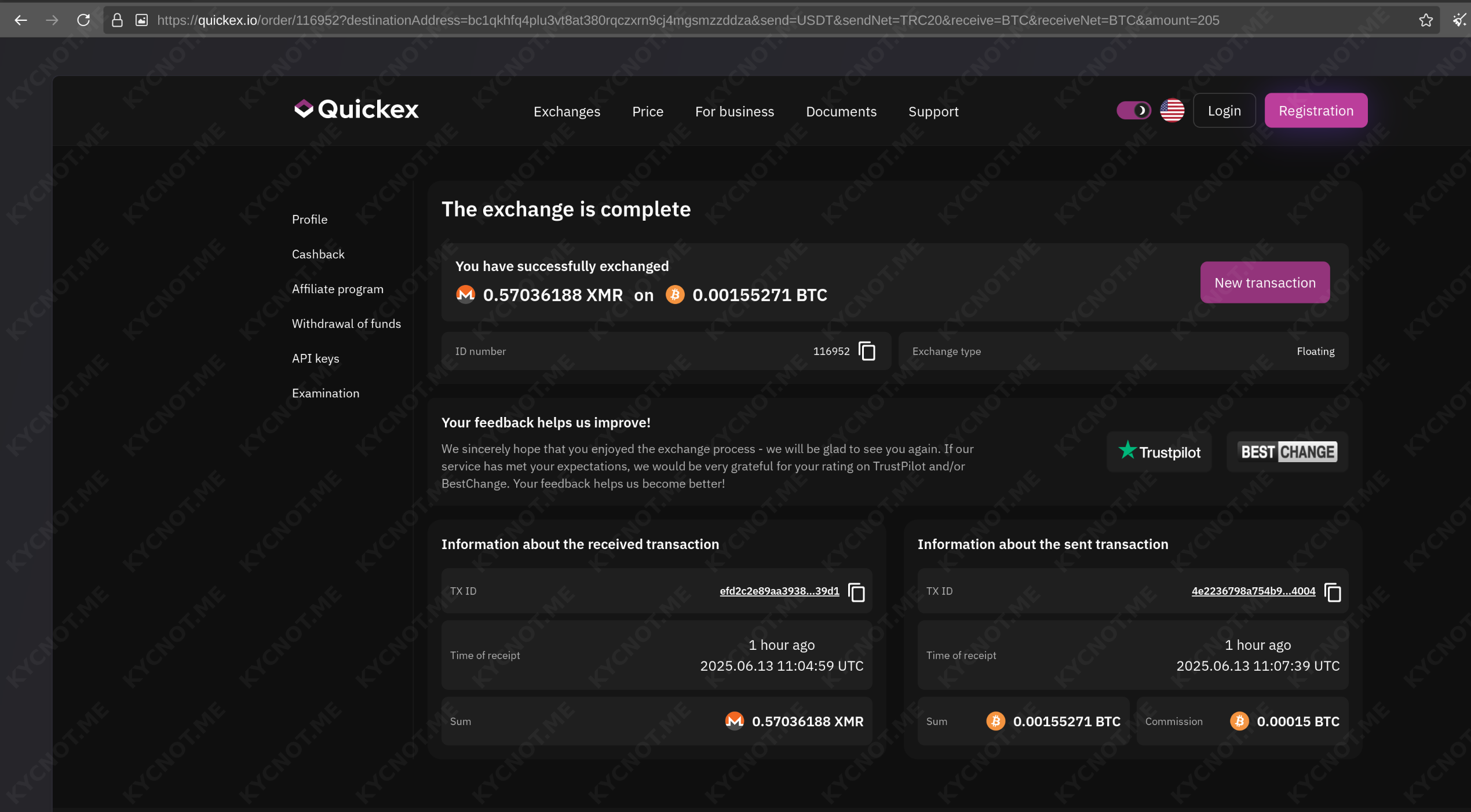The width and height of the screenshot is (1471, 812).
Task: Open the Trustpilot review badge
Action: pyautogui.click(x=1159, y=452)
